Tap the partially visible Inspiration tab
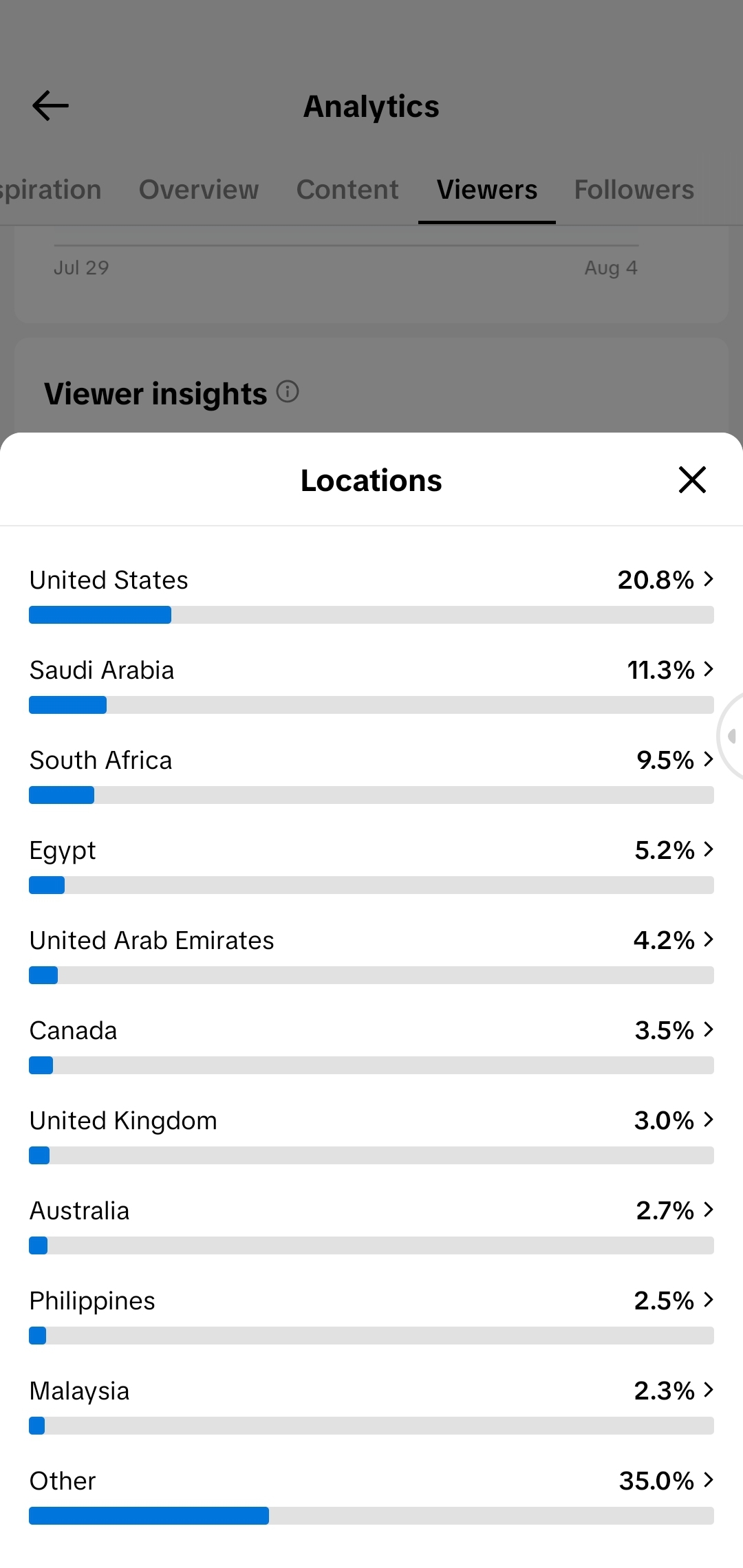The width and height of the screenshot is (743, 1568). pos(51,190)
